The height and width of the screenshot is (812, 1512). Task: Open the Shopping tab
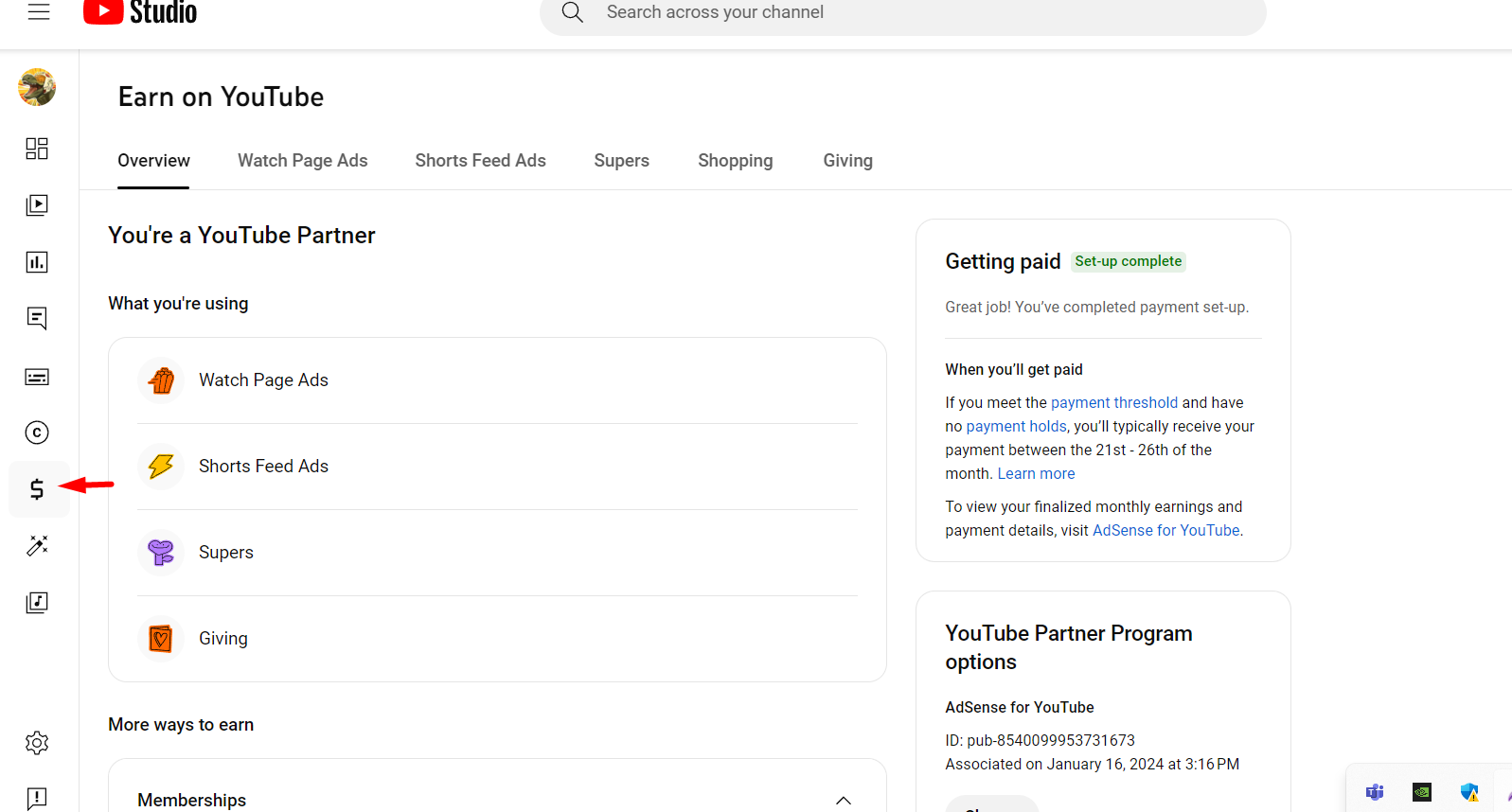(x=736, y=161)
